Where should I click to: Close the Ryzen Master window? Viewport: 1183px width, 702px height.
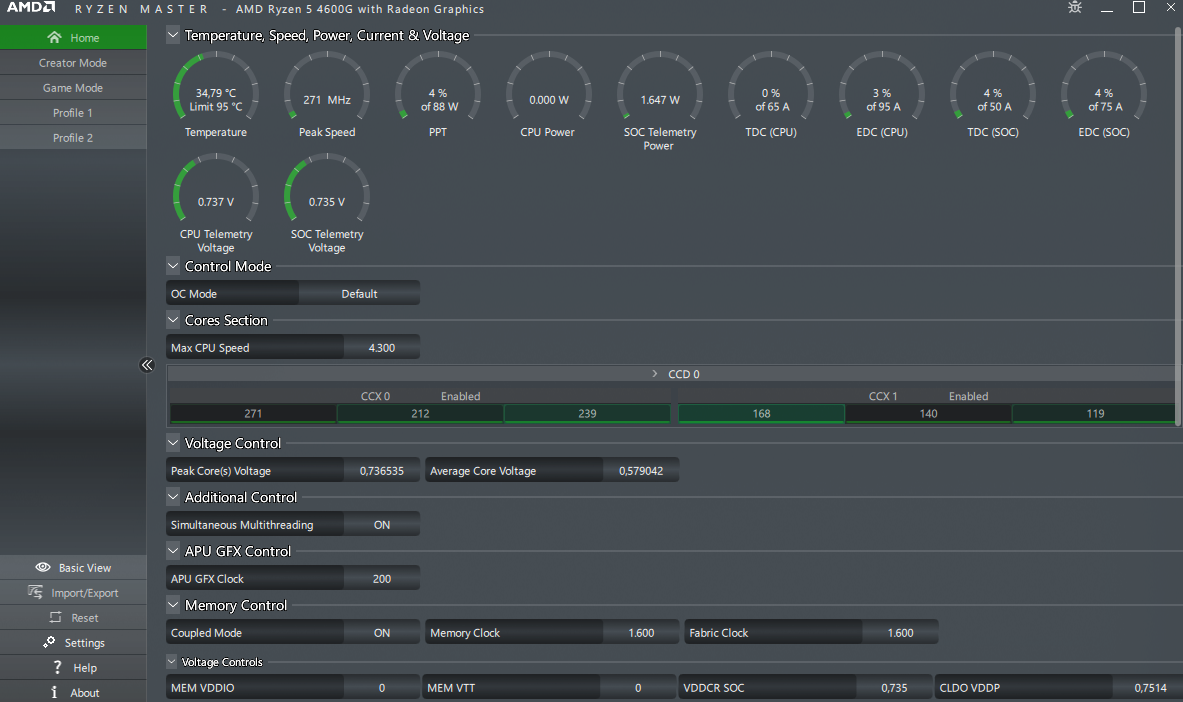pyautogui.click(x=1171, y=8)
